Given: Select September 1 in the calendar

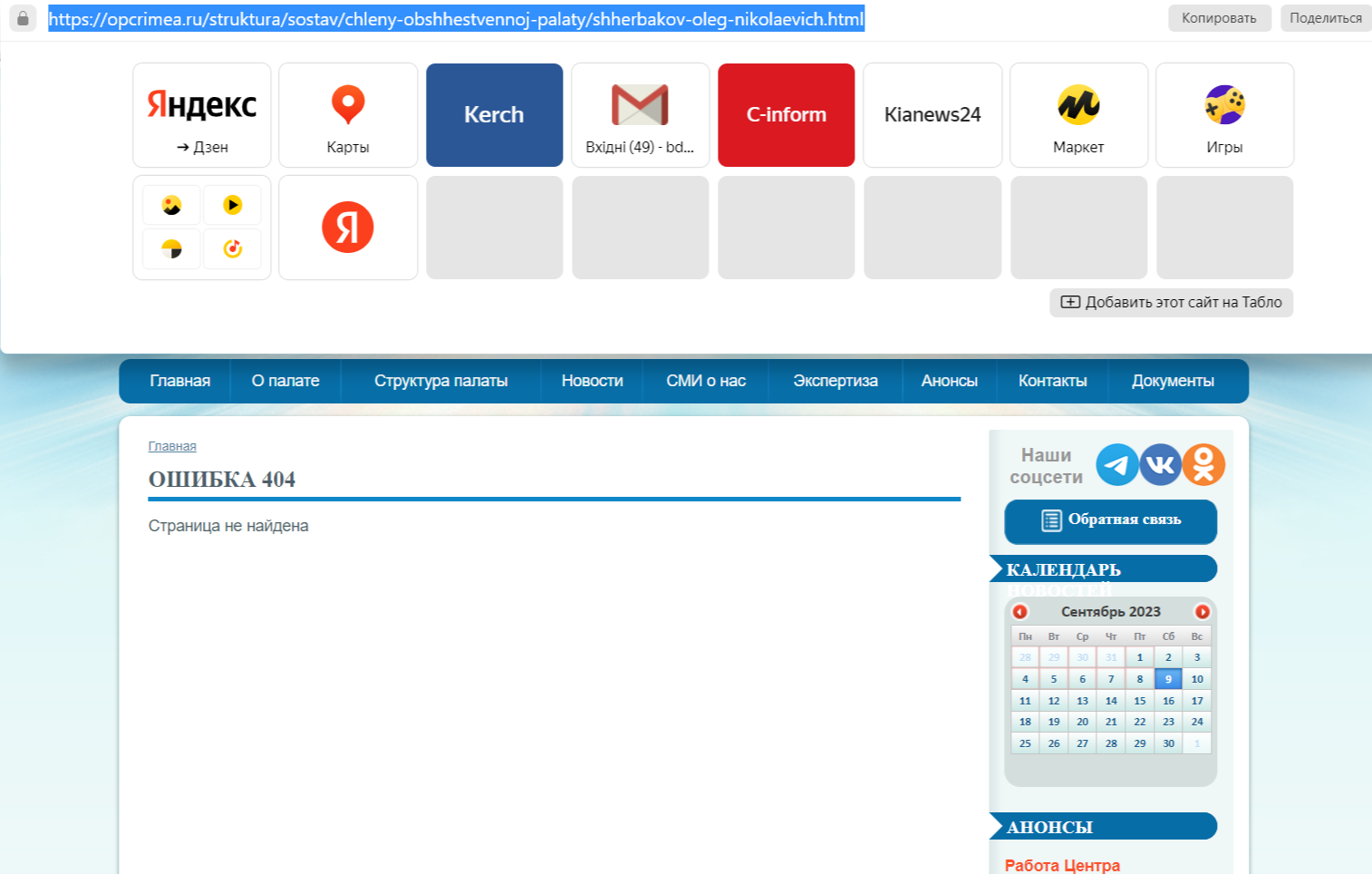Looking at the screenshot, I should pyautogui.click(x=1140, y=657).
